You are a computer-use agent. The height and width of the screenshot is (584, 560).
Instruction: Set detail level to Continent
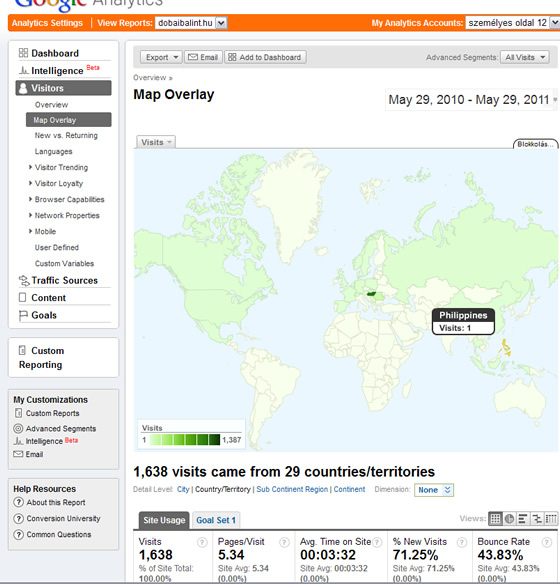pos(349,489)
